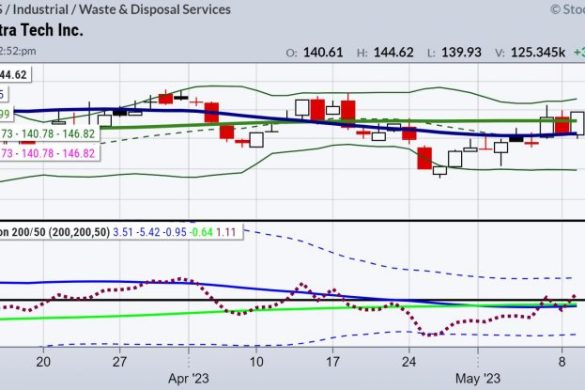Select the 17 date tick on the axis

point(332,362)
